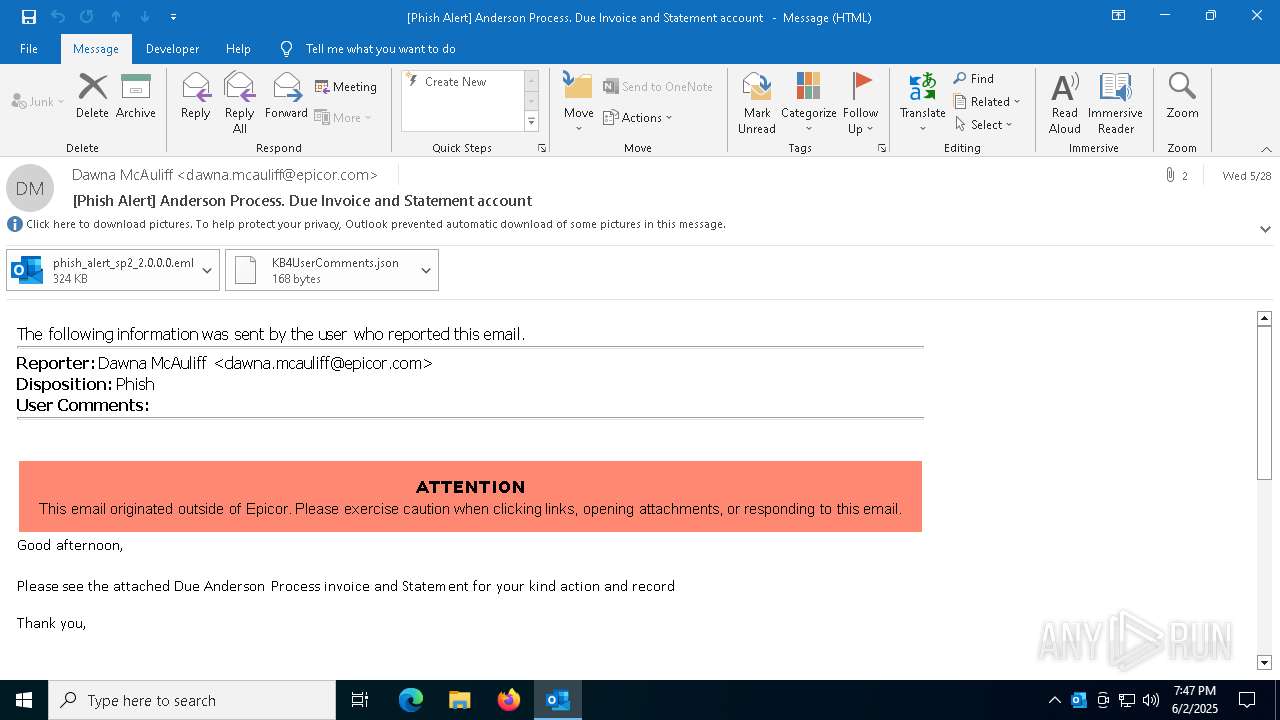Go to next item with down arrow
Image resolution: width=1280 pixels, height=720 pixels.
click(x=145, y=17)
